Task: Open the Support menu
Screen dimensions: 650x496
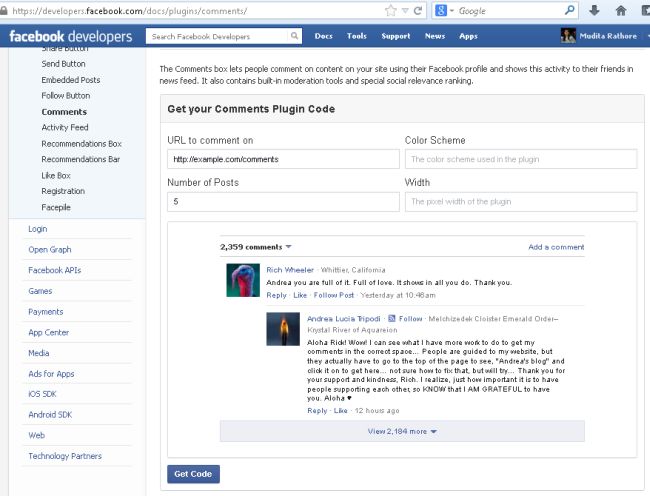Action: 395,36
